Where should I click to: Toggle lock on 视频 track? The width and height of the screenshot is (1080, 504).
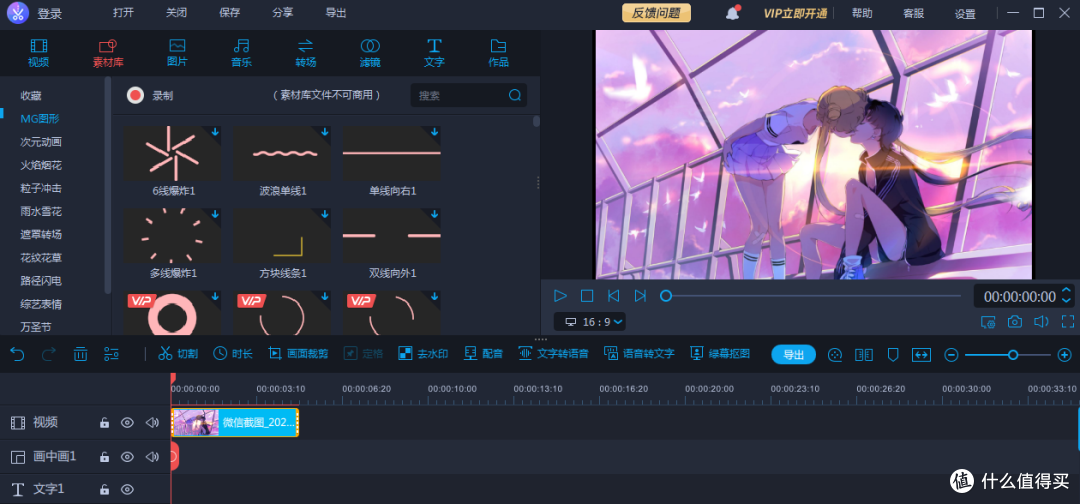(104, 423)
